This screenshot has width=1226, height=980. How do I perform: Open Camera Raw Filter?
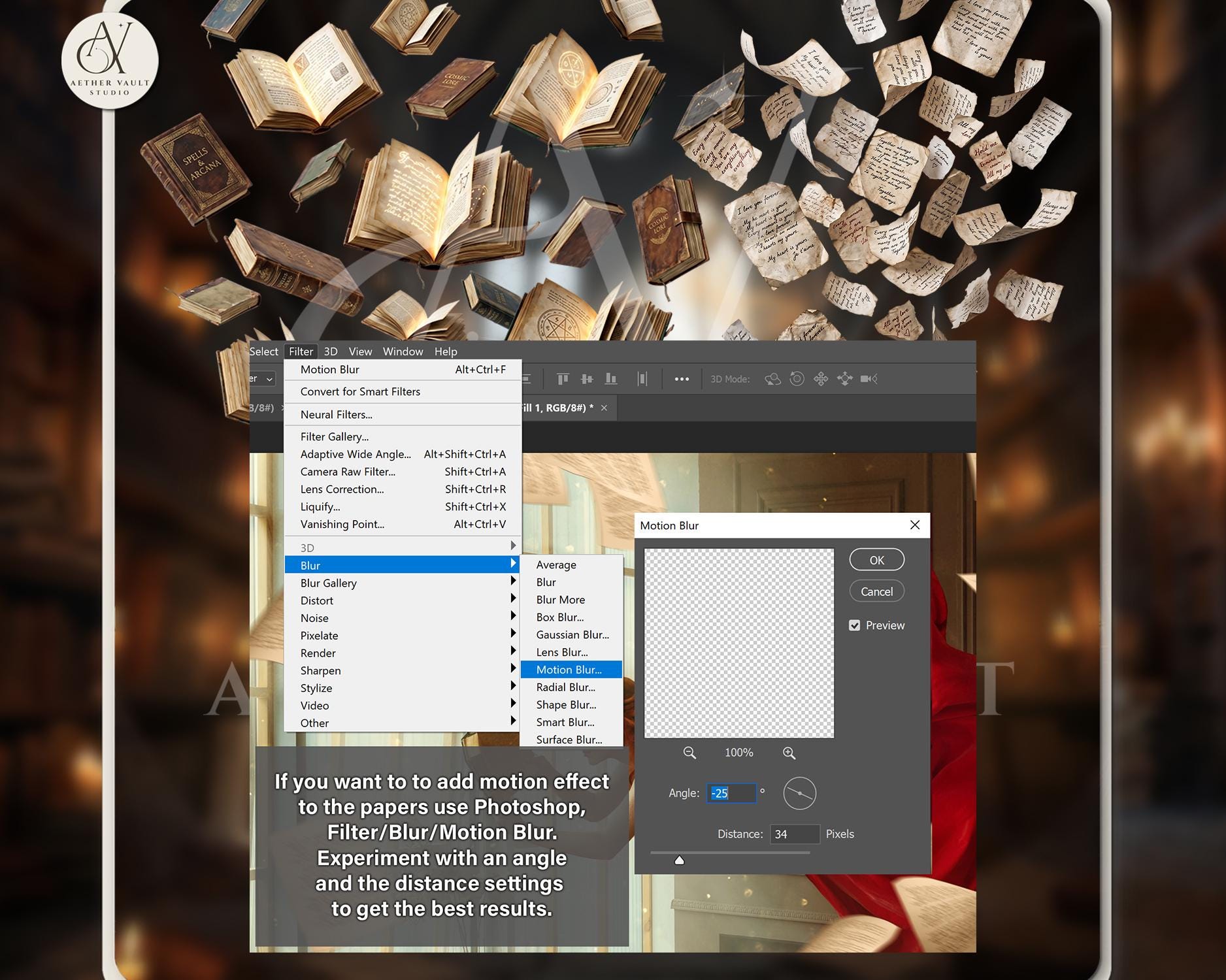point(402,472)
